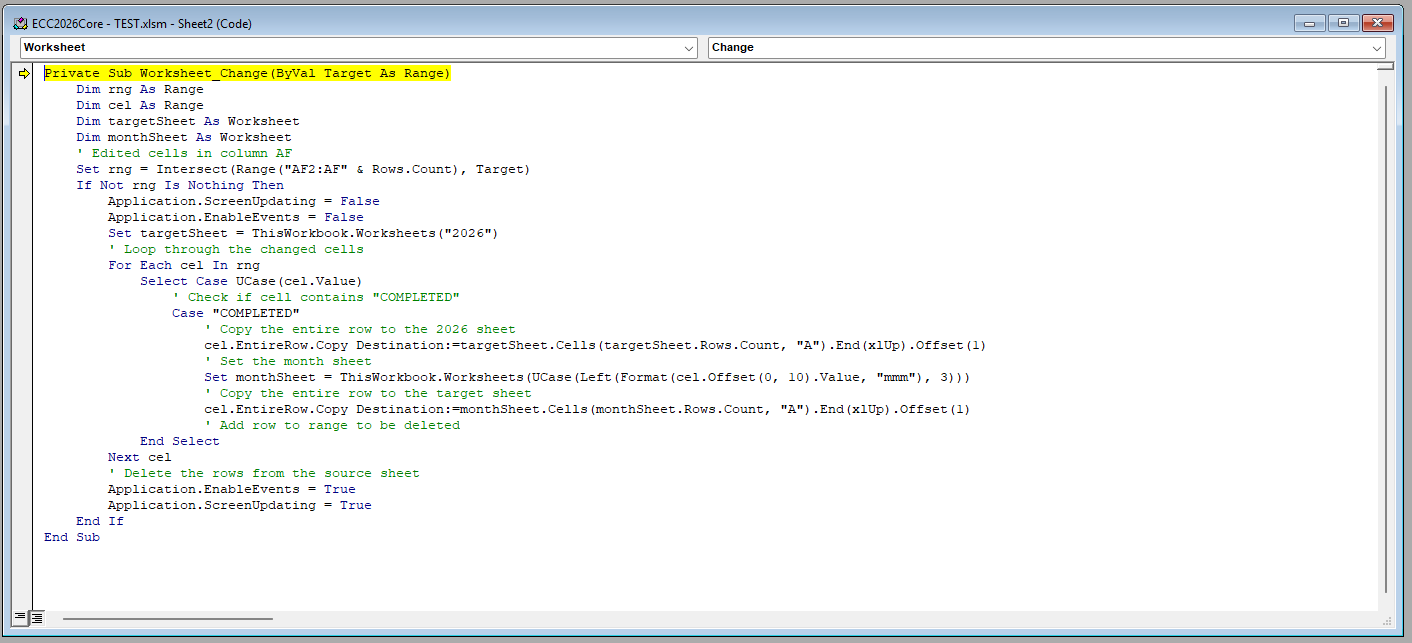1412x643 pixels.
Task: Select the Procedure View icon
Action: [22, 617]
